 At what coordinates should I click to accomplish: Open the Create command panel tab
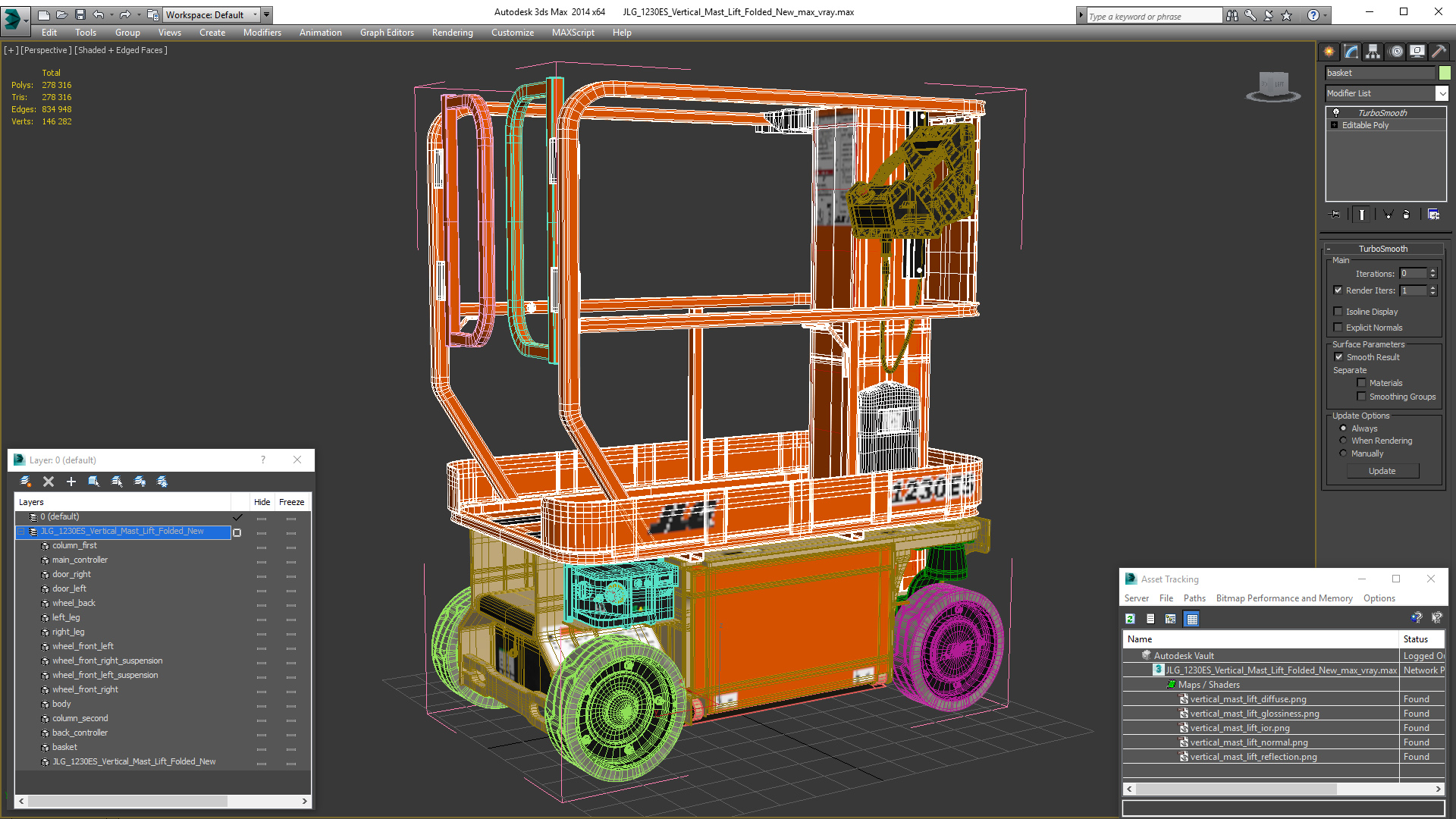1329,52
